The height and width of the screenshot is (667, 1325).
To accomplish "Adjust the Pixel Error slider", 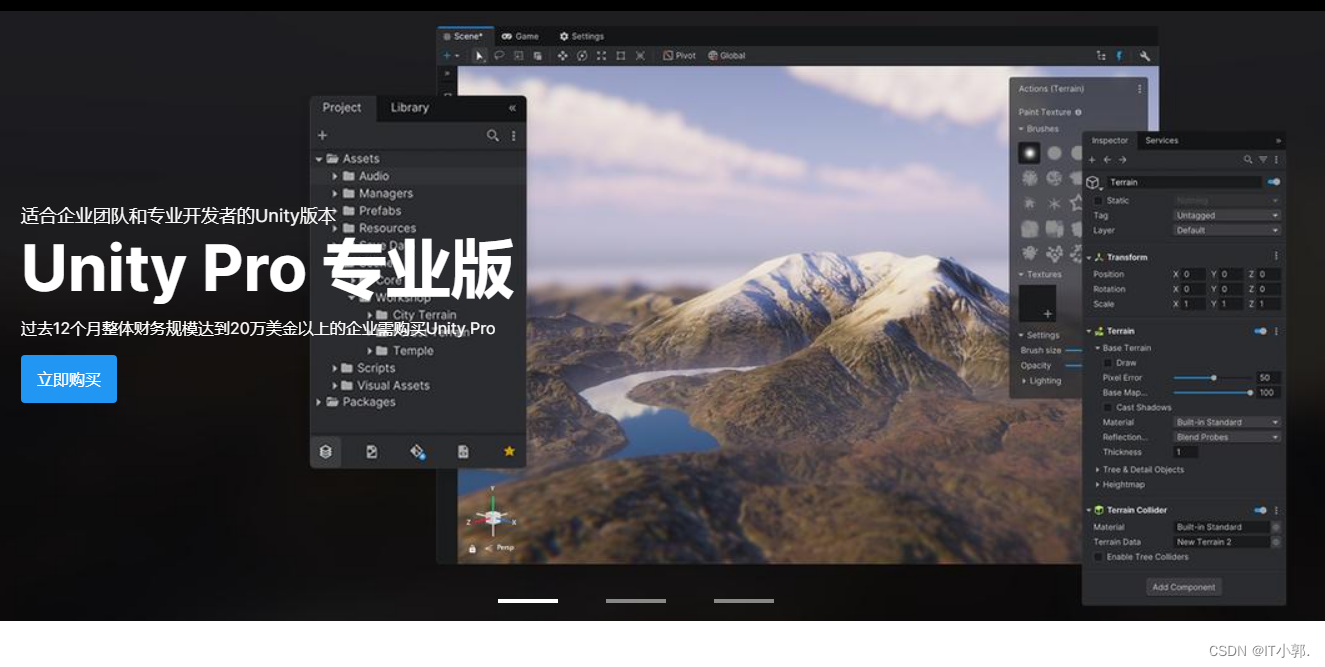I will click(x=1212, y=378).
